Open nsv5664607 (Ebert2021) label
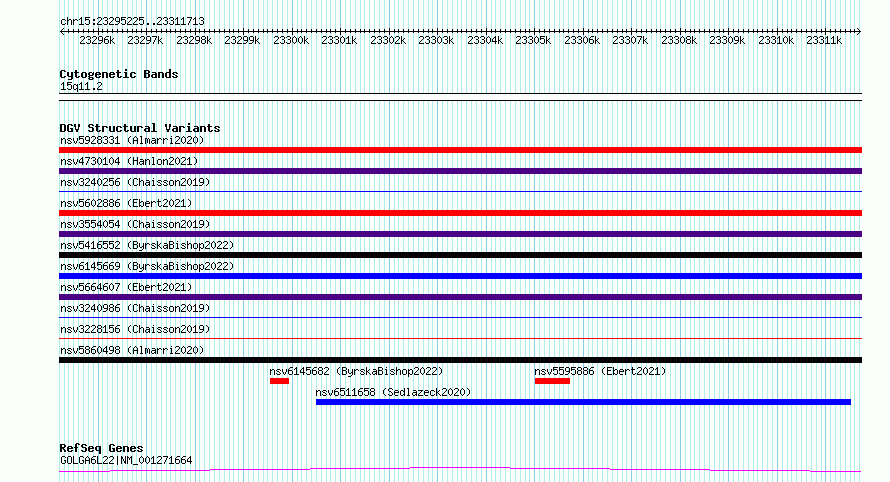890x482 pixels. (x=126, y=287)
